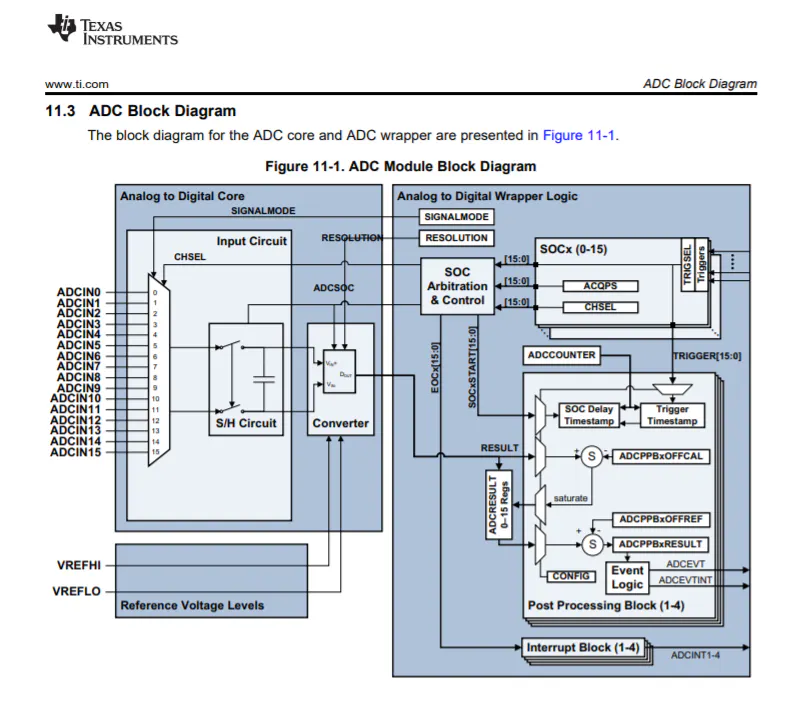812x702 pixels.
Task: Click the VREFHI input label
Action: (x=79, y=565)
